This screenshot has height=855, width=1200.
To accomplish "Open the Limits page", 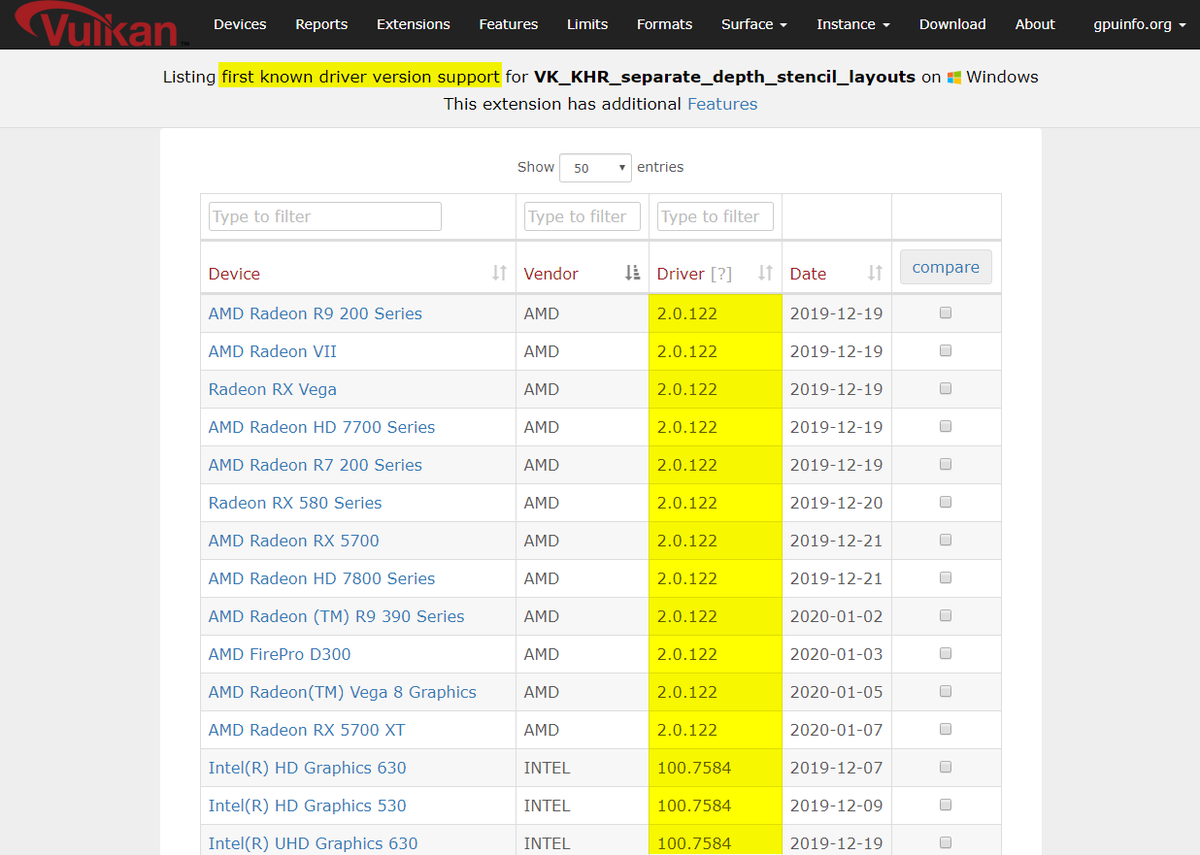I will [587, 24].
